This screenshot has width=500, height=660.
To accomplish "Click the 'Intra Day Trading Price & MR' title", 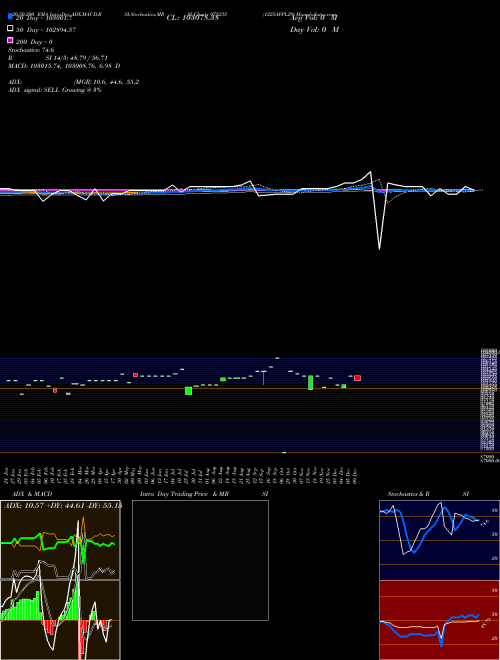I will 185,494.
